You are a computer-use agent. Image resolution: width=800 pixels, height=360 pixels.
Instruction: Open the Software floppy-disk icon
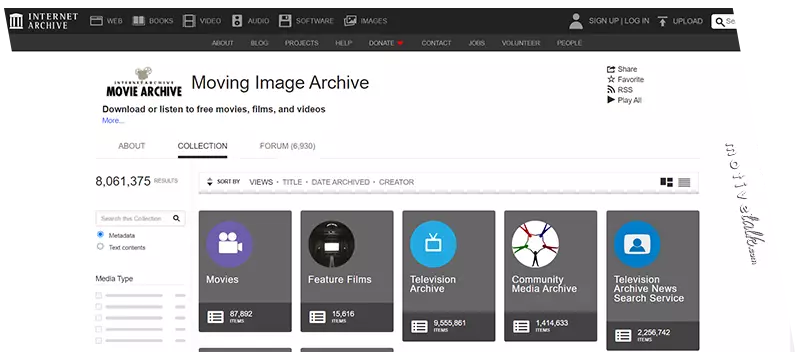click(x=285, y=21)
